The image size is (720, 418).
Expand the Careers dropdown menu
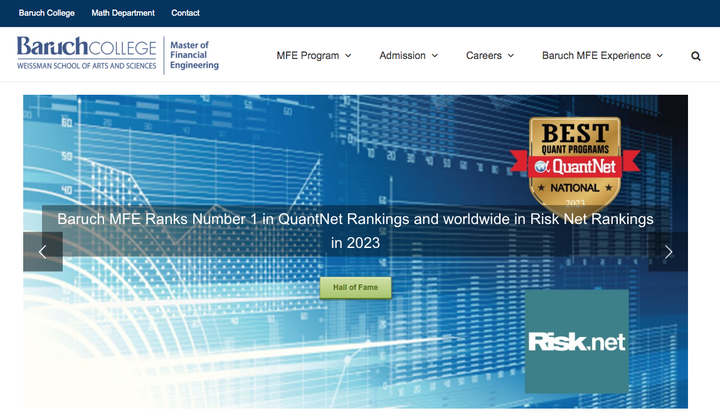tap(489, 56)
